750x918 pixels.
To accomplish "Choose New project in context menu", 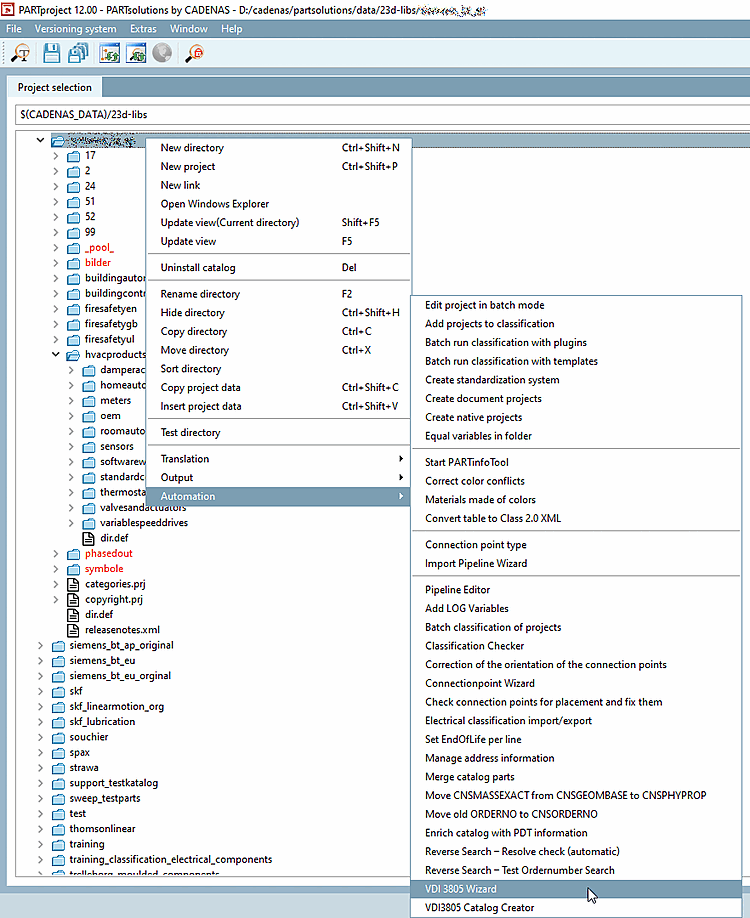I will 279,167.
